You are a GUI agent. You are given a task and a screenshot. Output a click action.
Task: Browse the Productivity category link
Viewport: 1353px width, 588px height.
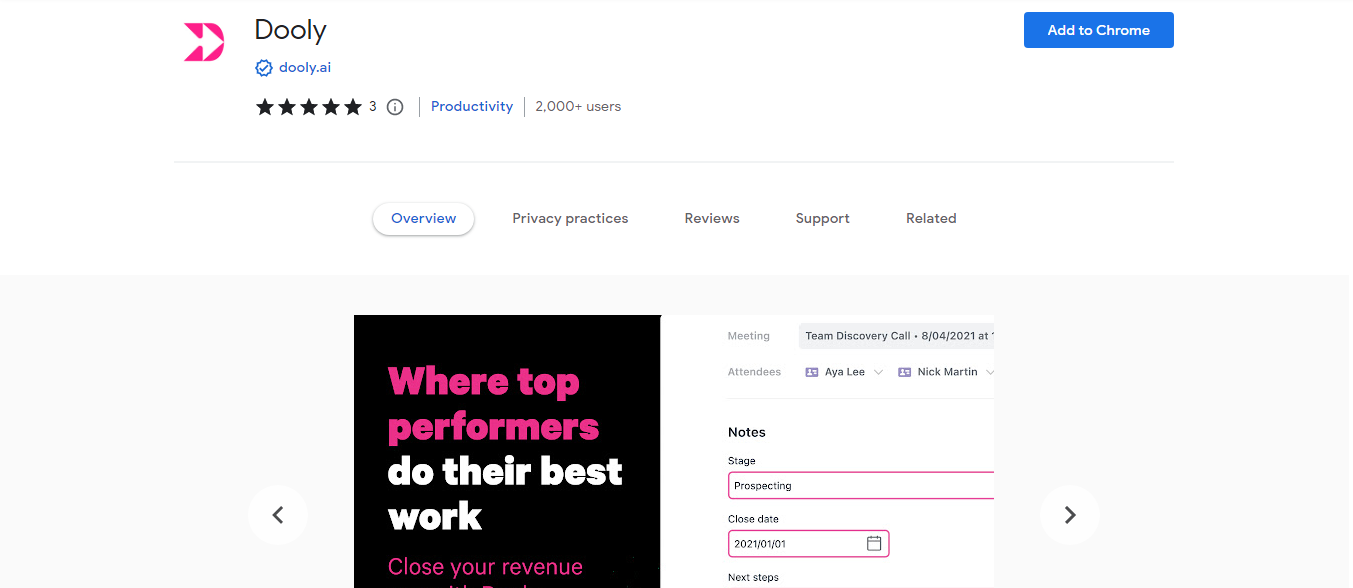(x=471, y=106)
